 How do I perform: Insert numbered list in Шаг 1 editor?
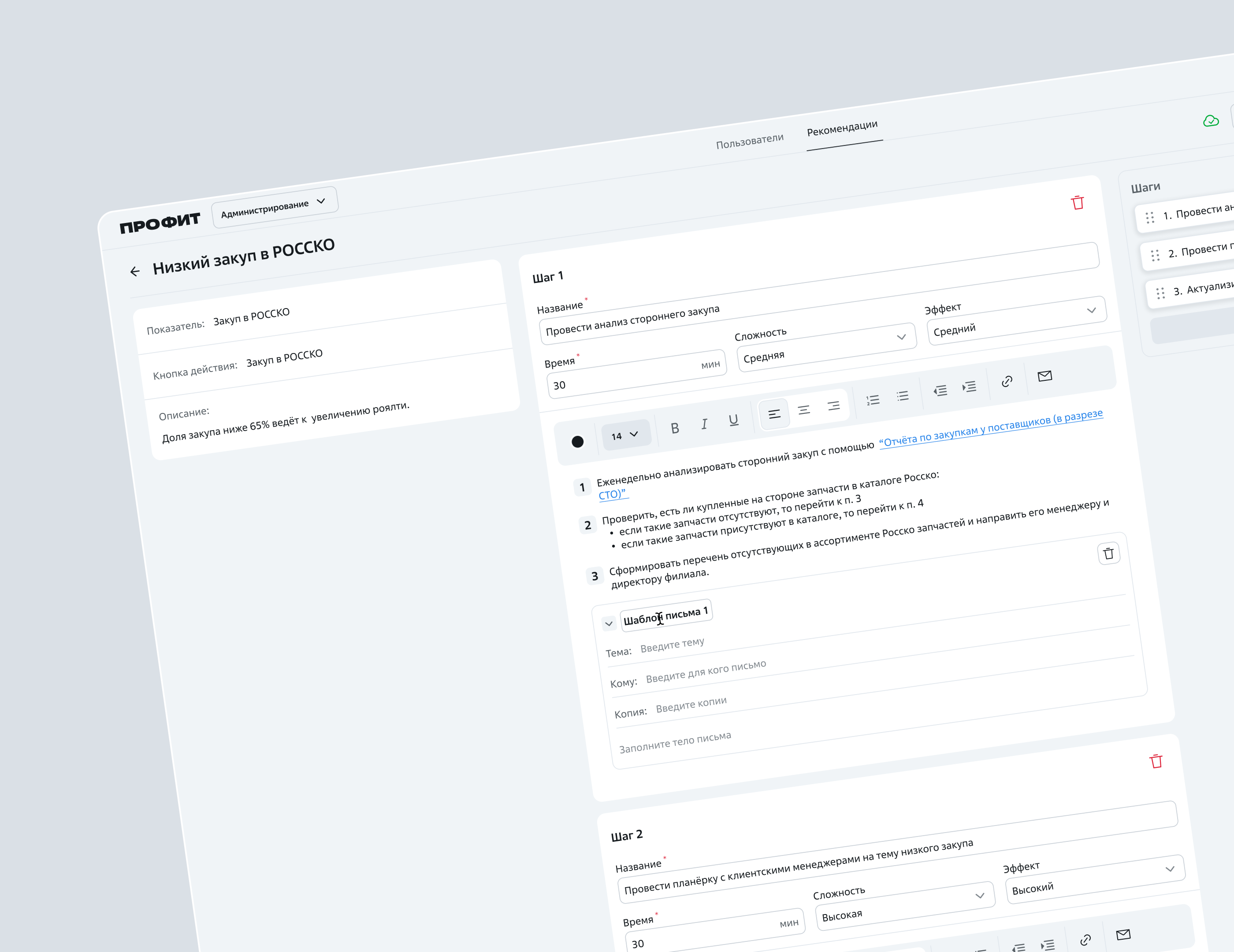coord(873,400)
